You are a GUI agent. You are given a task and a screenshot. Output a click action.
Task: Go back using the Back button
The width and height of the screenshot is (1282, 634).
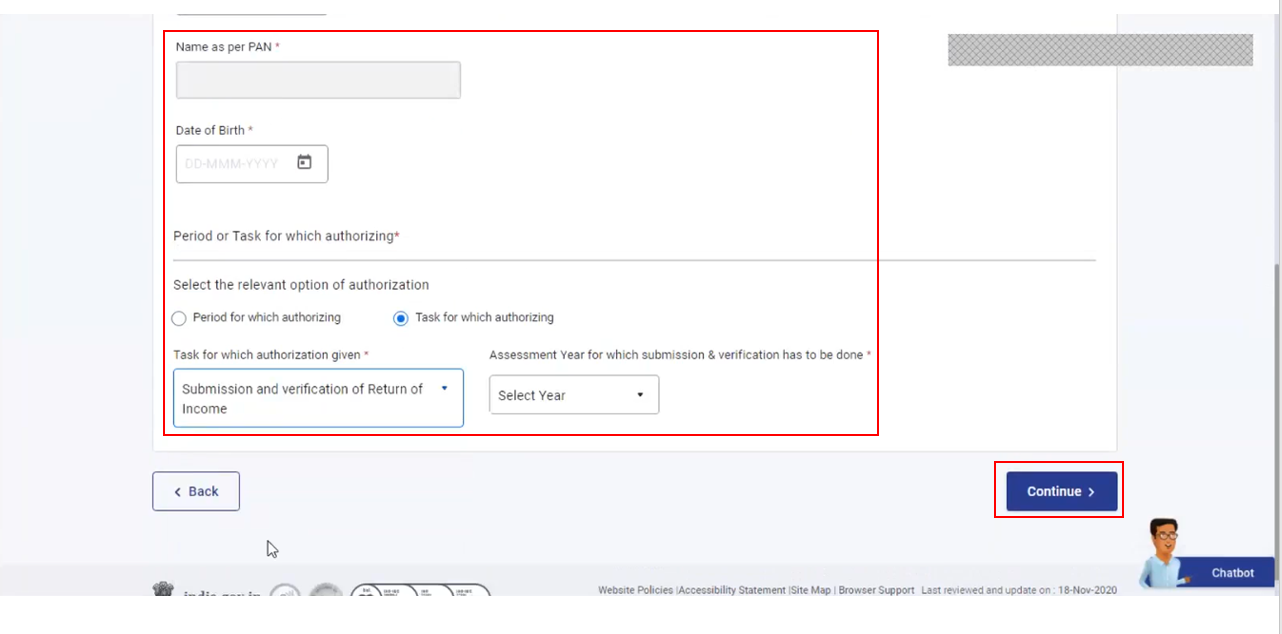pos(196,491)
